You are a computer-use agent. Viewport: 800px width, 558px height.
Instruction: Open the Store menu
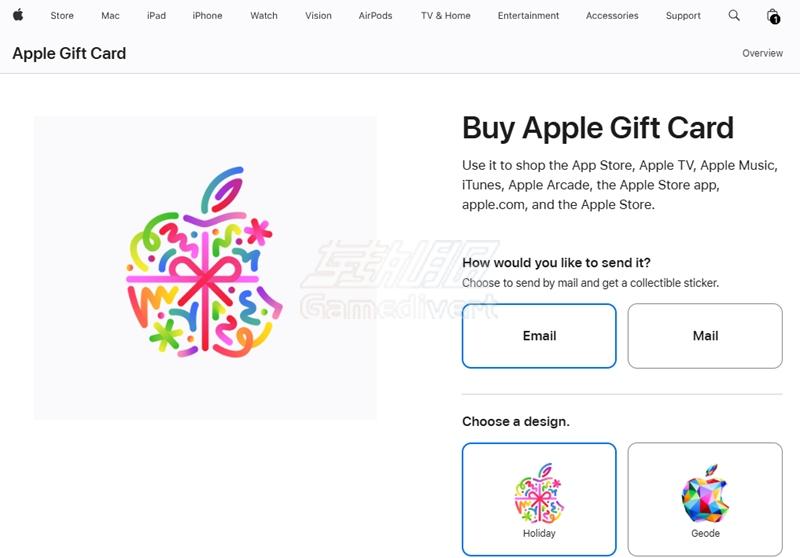point(62,16)
